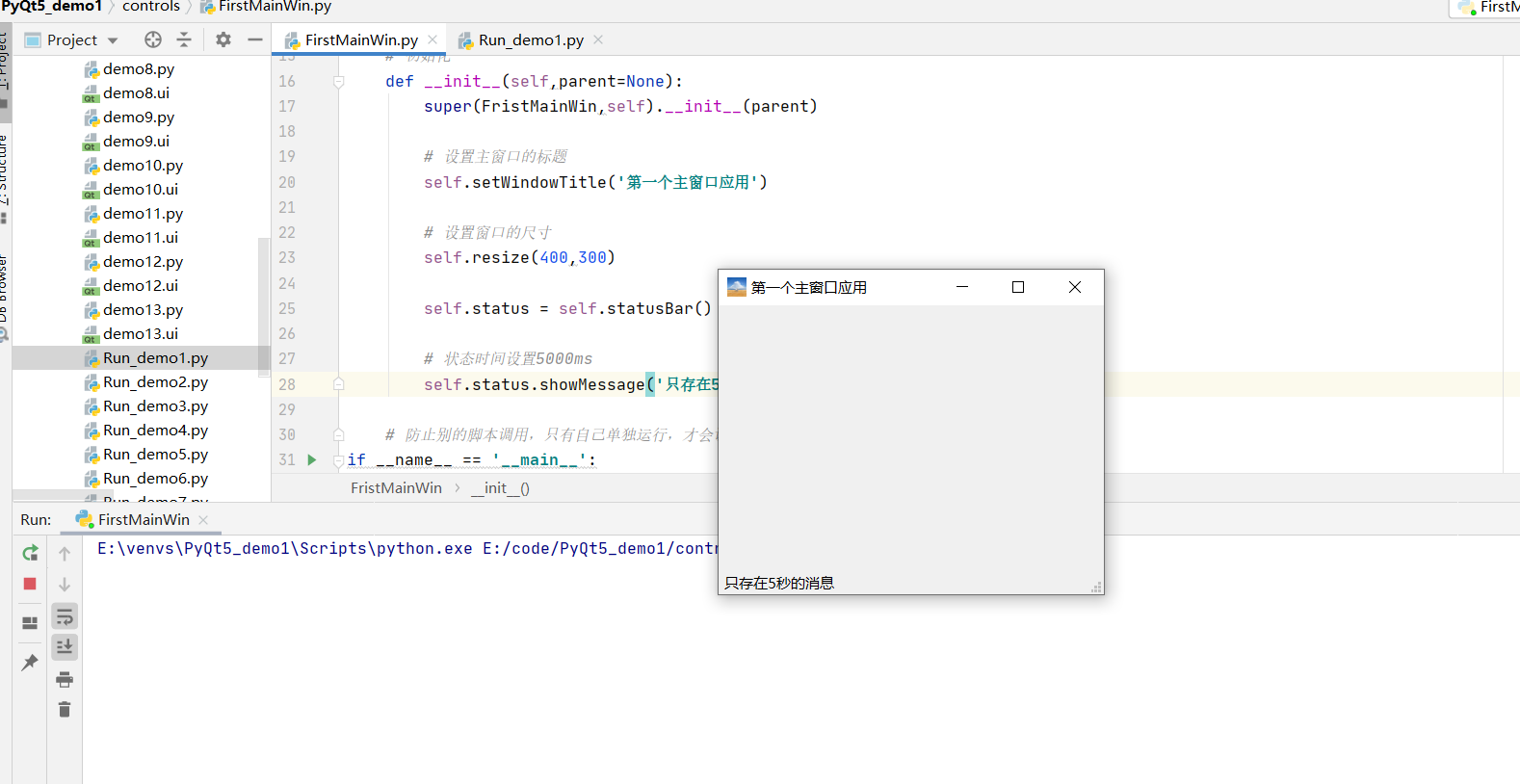Screen dimensions: 1520x784
Task: Click the app window title icon
Action: pos(737,287)
